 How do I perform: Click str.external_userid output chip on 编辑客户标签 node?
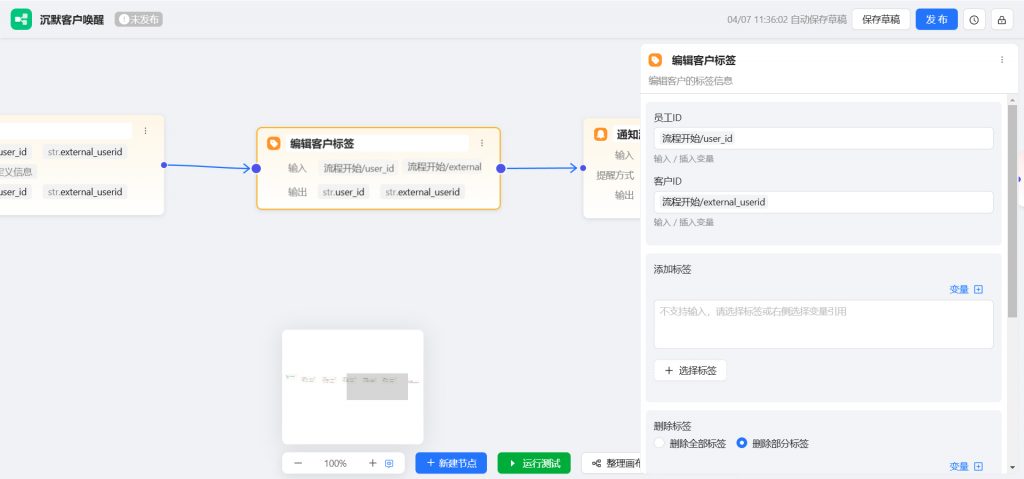coord(423,192)
